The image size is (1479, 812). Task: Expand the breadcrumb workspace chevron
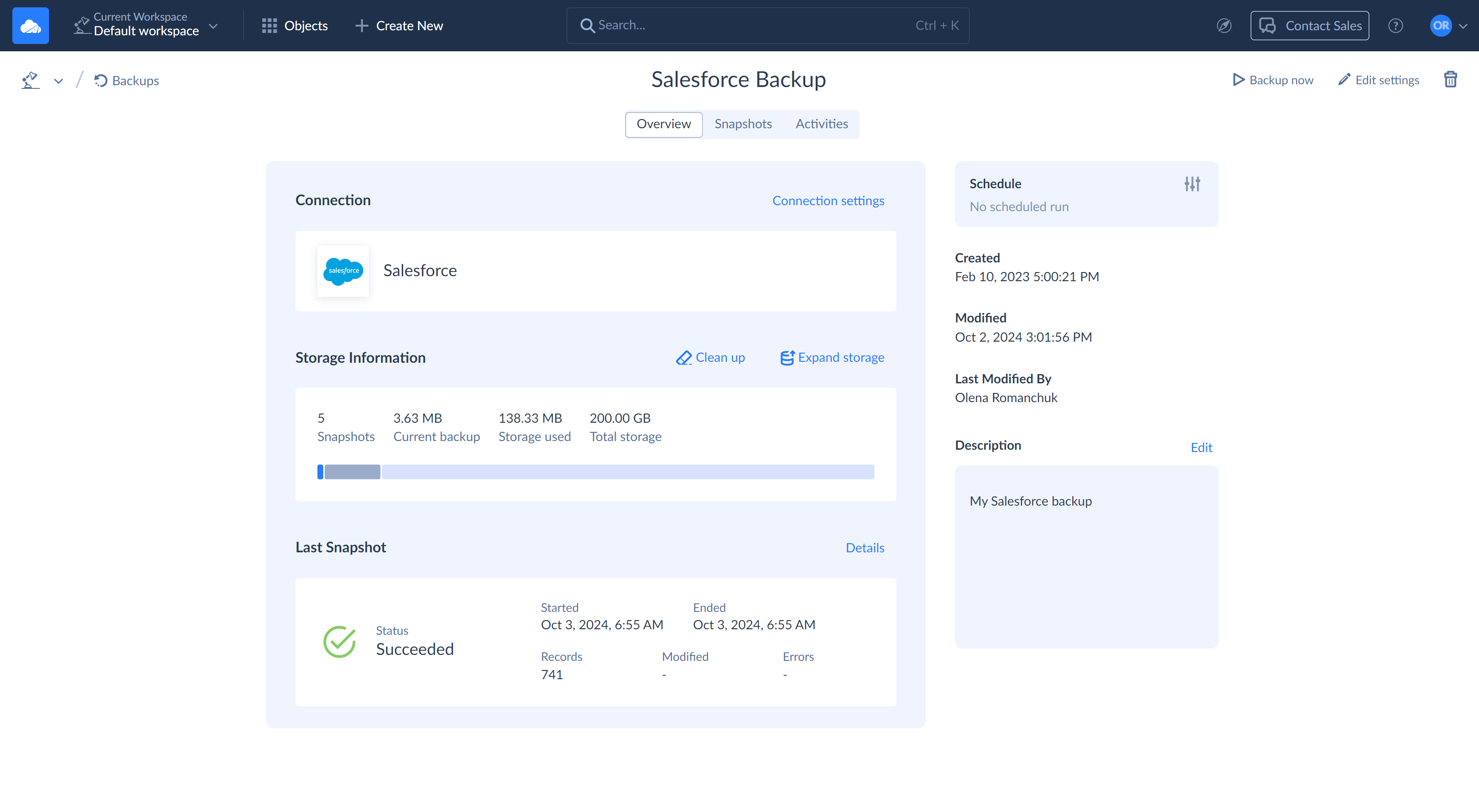[x=59, y=81]
